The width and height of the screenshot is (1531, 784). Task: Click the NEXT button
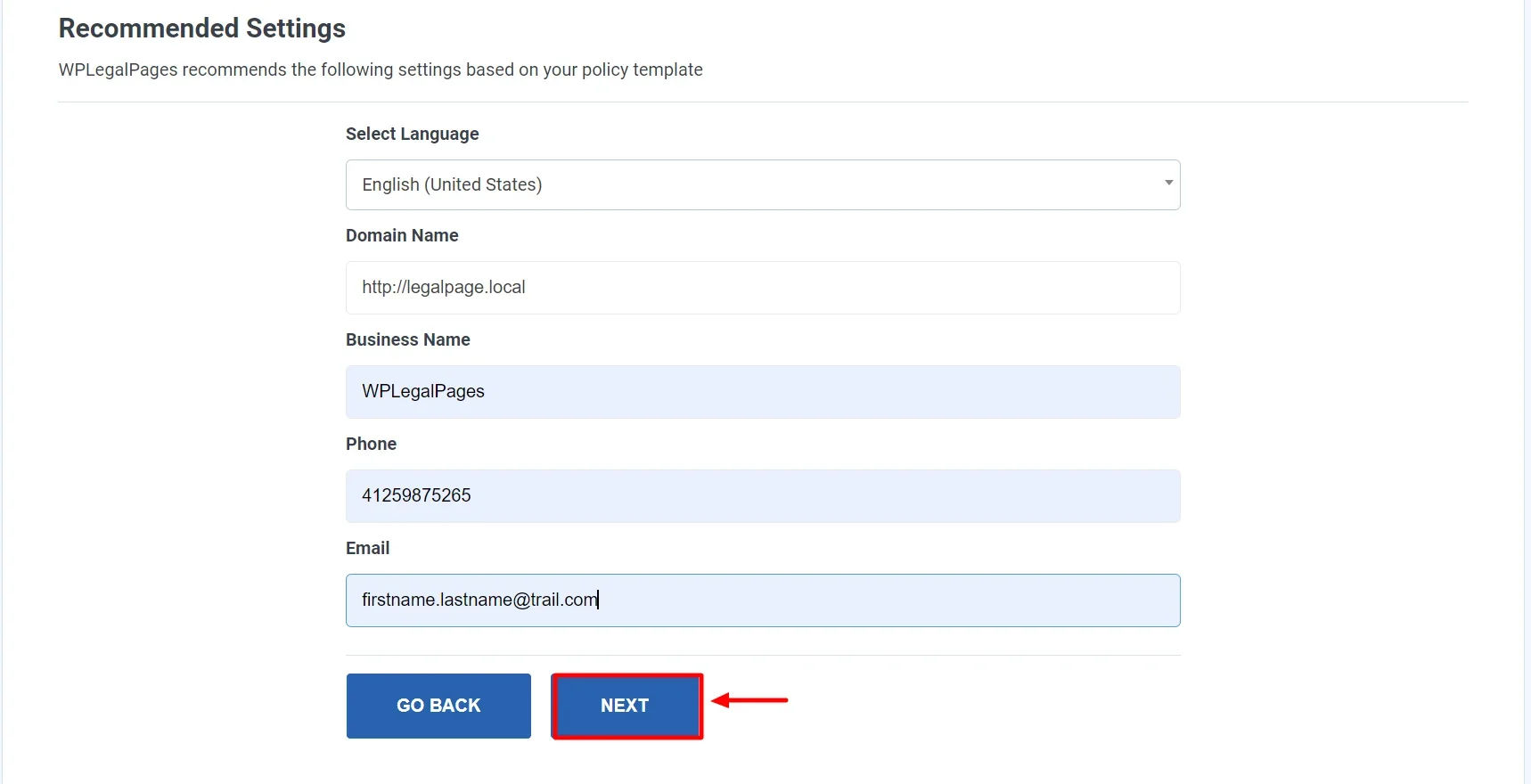[x=626, y=706]
